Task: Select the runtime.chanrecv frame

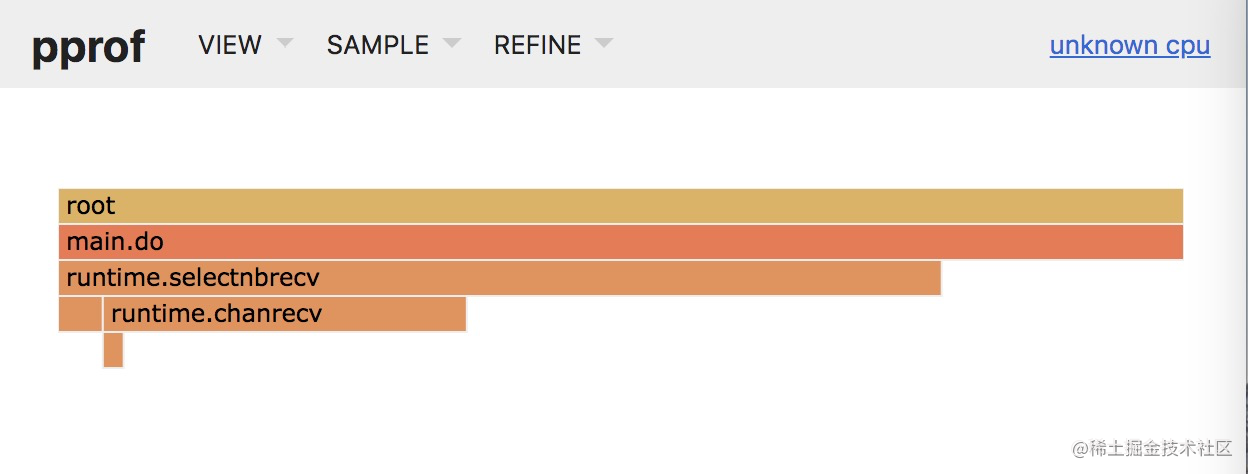Action: [x=285, y=314]
